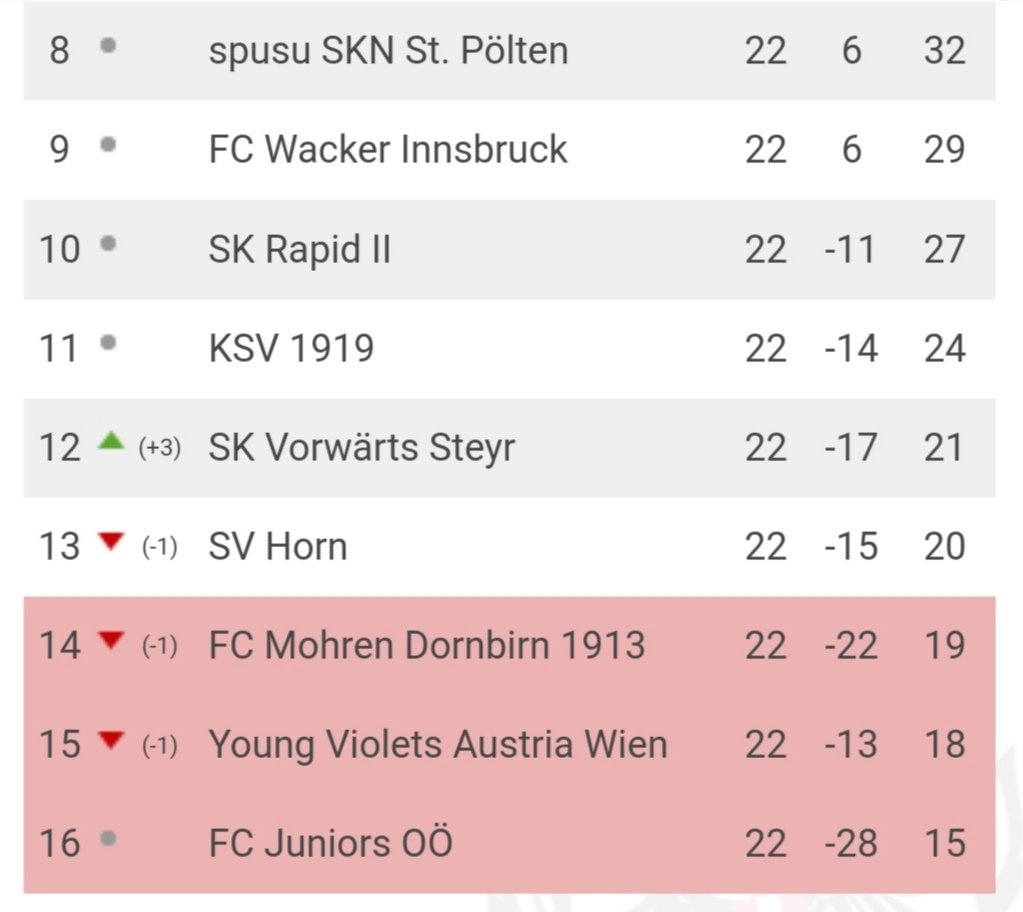Click grey dot next to FC Wacker Innsbruck

click(x=108, y=144)
